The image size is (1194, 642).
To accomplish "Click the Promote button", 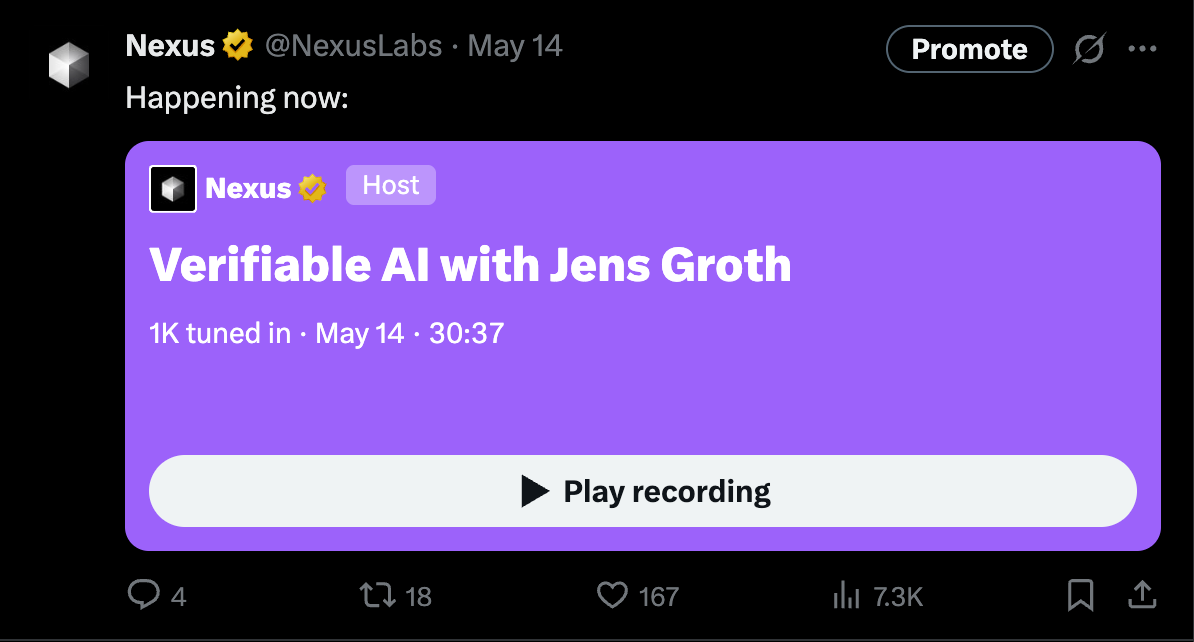I will [969, 49].
